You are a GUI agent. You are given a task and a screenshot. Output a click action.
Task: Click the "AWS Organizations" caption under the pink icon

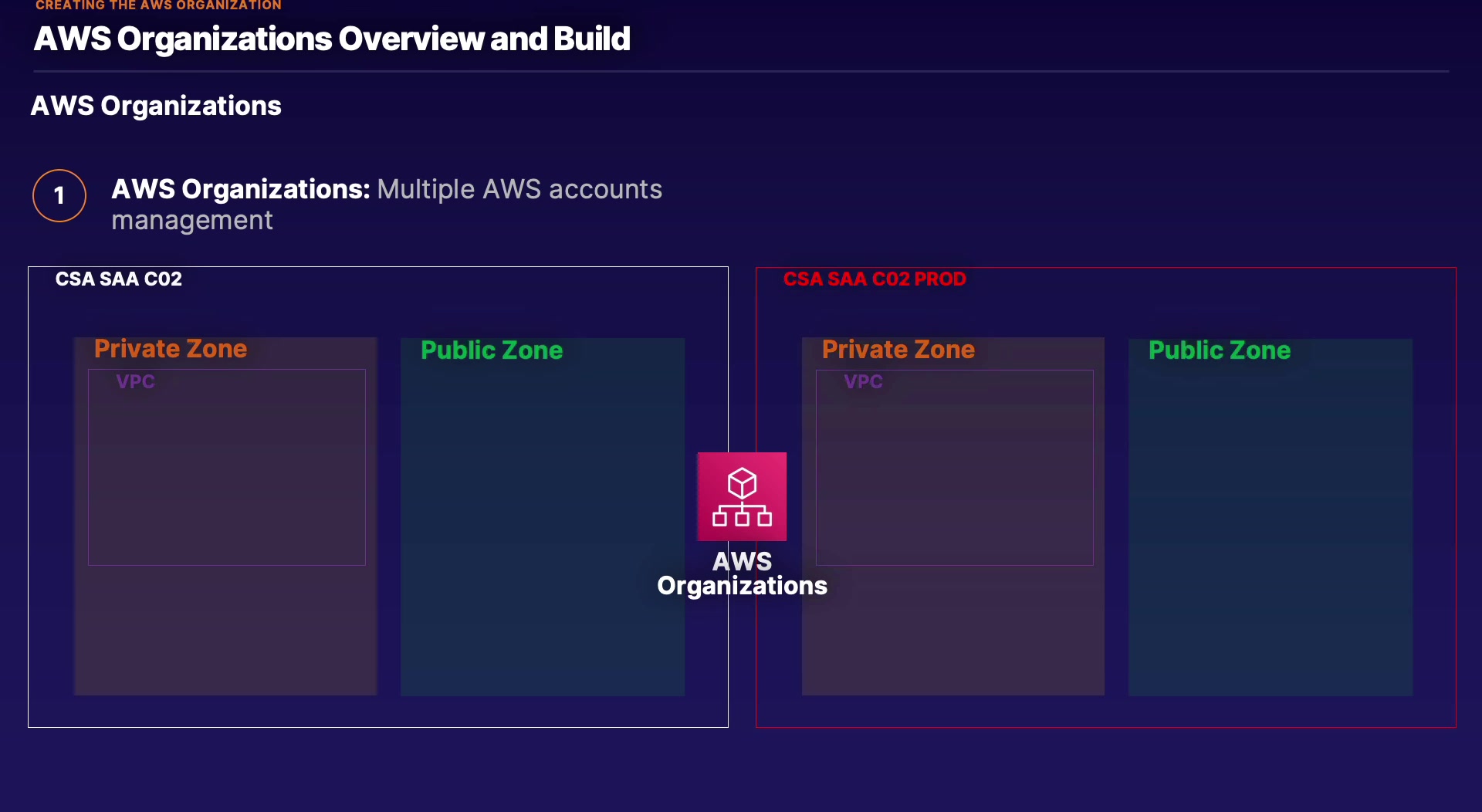[742, 573]
